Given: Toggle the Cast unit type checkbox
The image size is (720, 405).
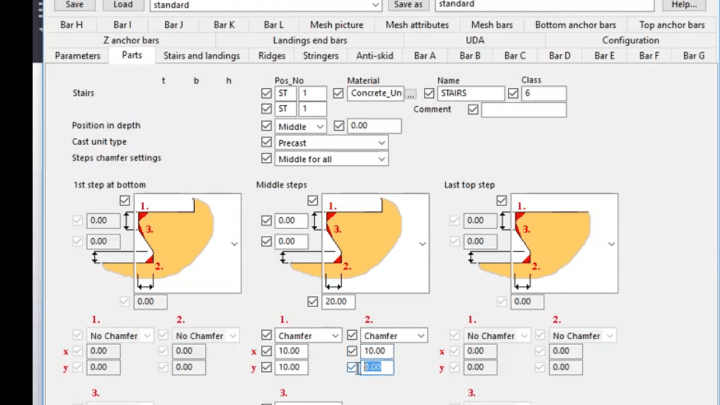Looking at the screenshot, I should point(266,142).
